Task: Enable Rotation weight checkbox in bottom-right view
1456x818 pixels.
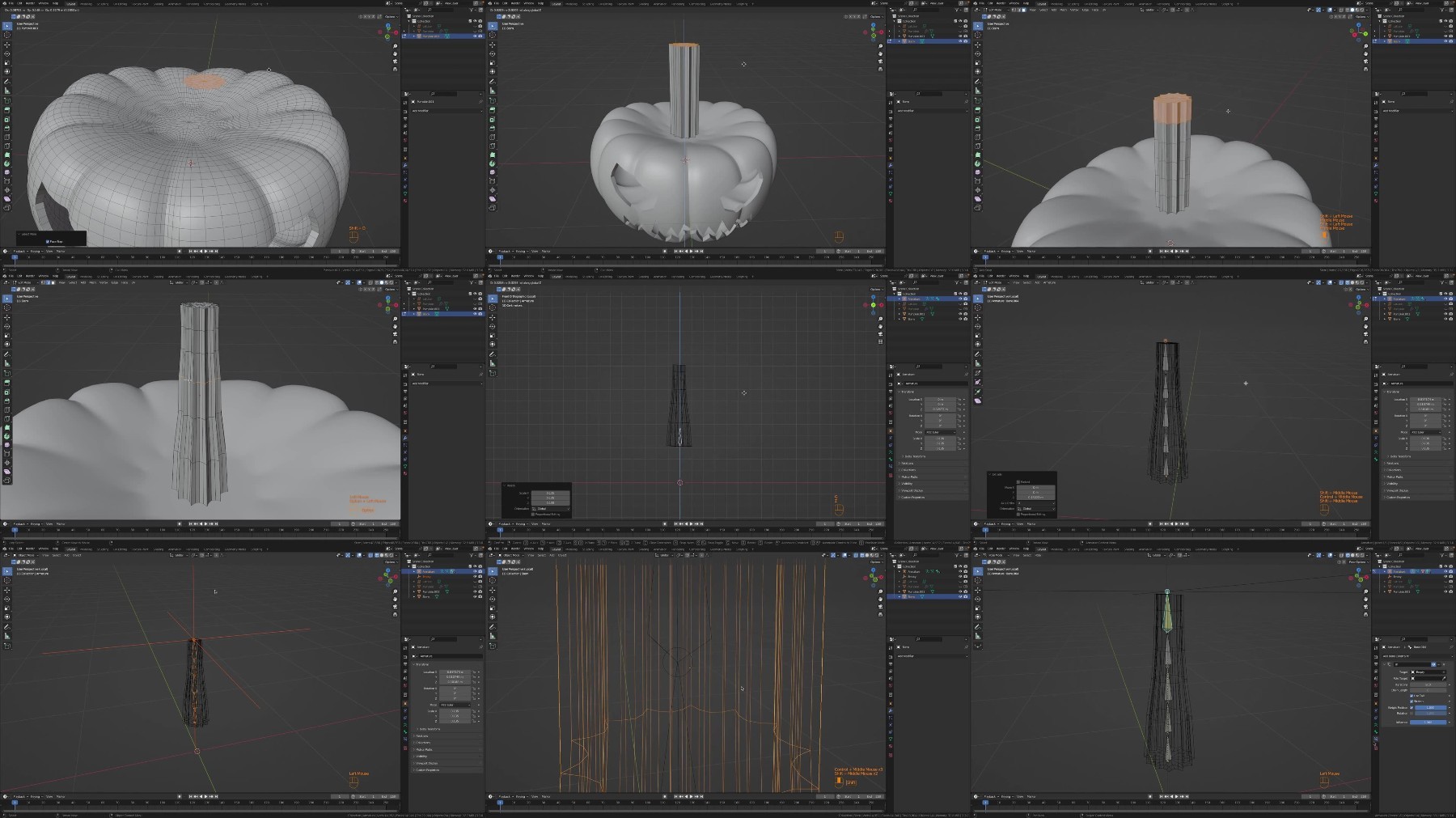Action: pos(1412,714)
